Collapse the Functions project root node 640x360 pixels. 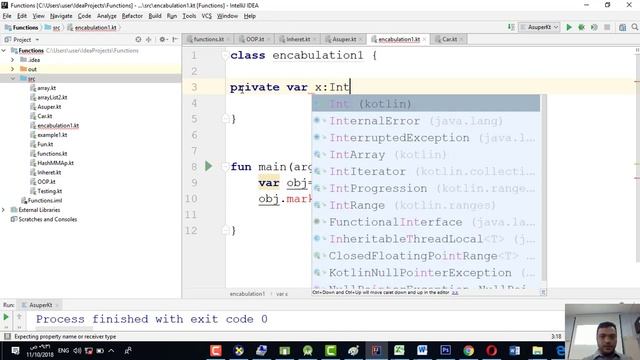coord(4,51)
